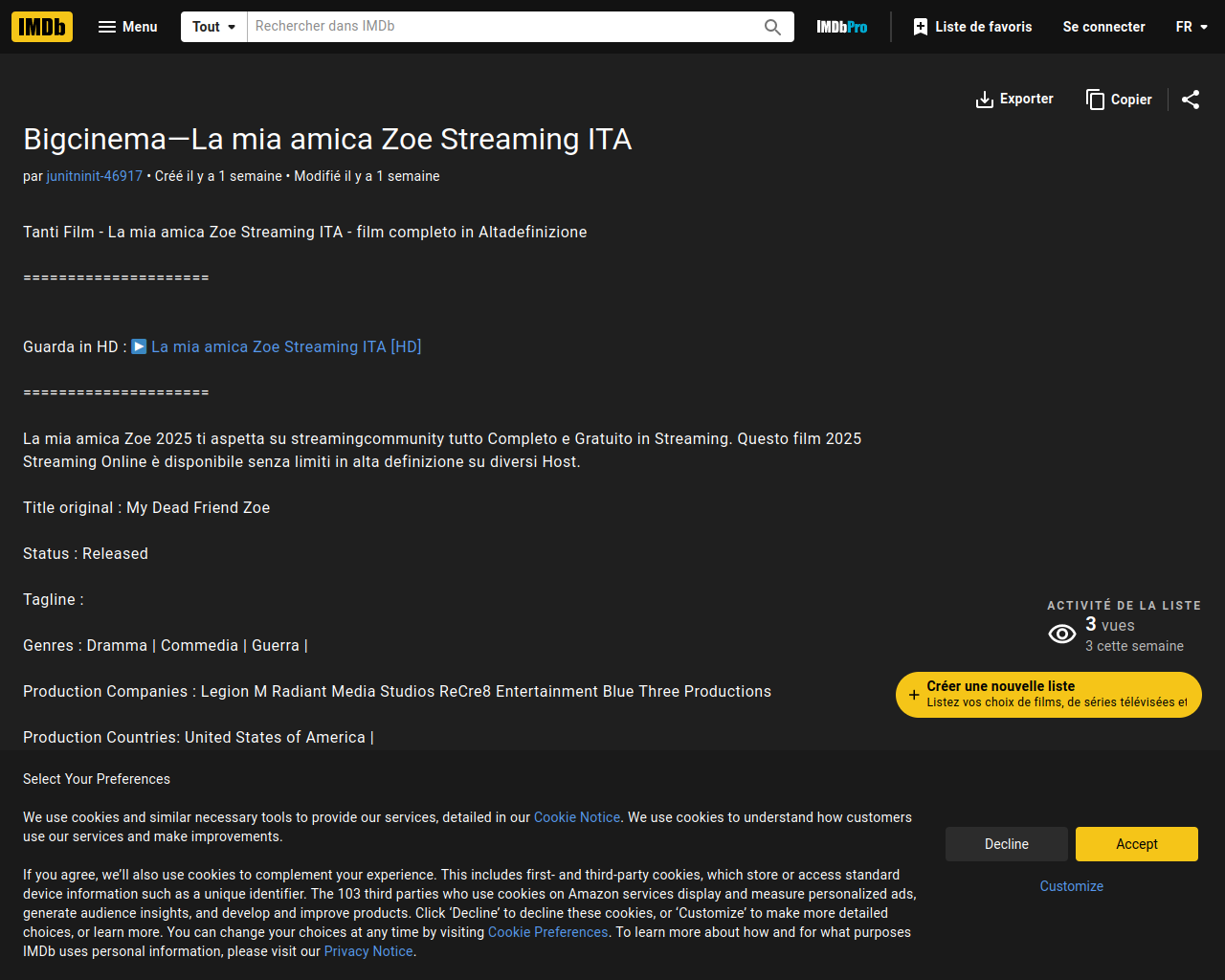Click the Tagline : line
Screen dimensions: 1225x980
(54, 599)
